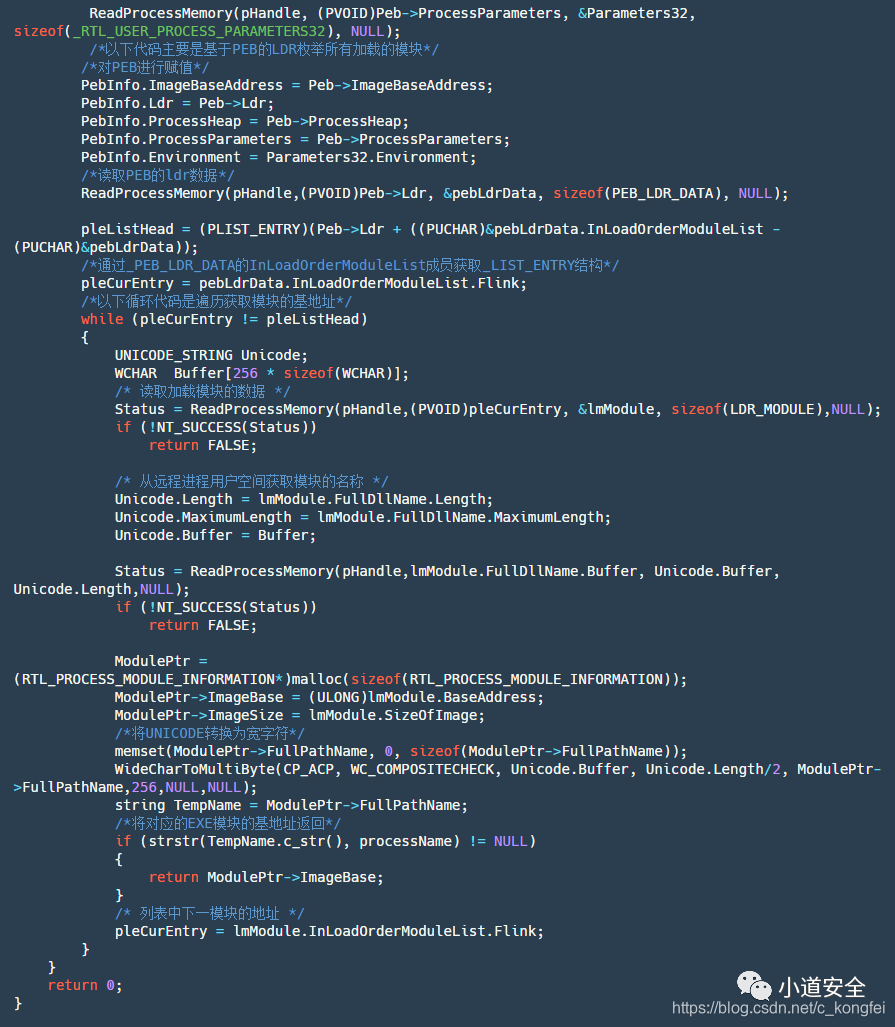Click the '(PUCHAR)&pebLdrData));' continuation line
Image resolution: width=895 pixels, height=1027 pixels.
(105, 248)
